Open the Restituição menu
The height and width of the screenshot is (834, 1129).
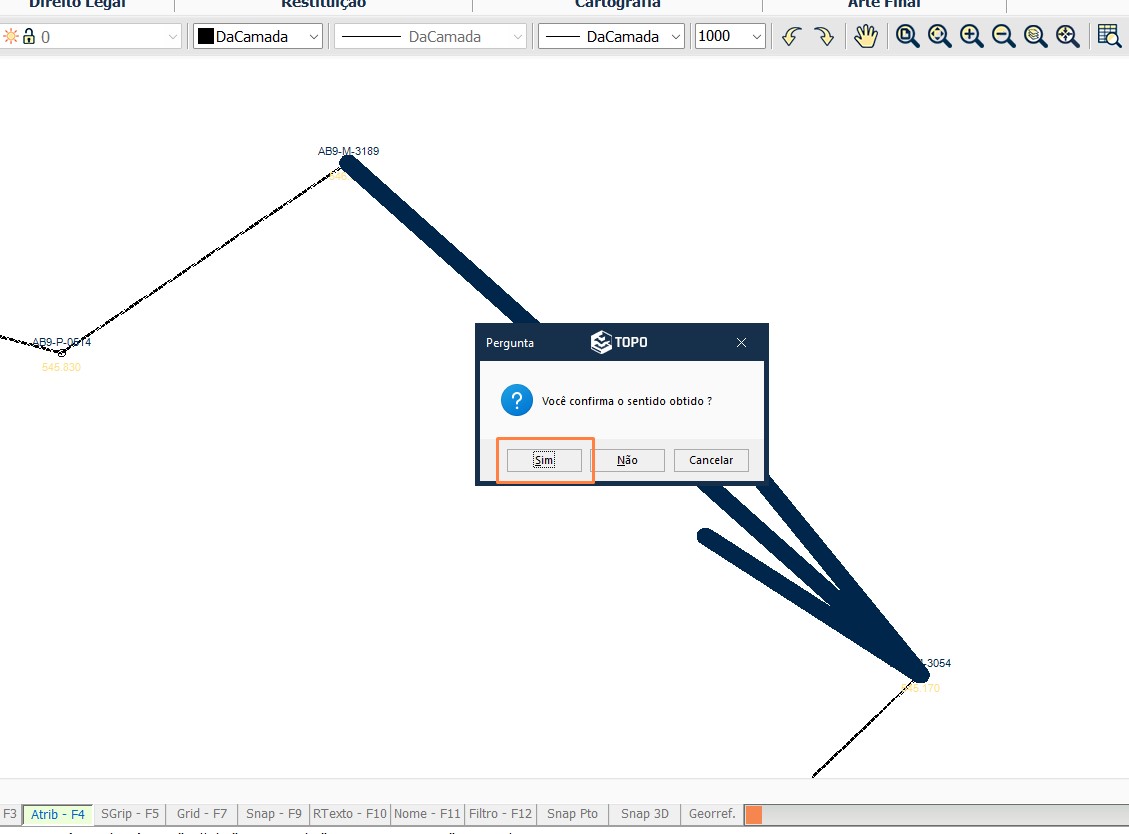[x=322, y=4]
